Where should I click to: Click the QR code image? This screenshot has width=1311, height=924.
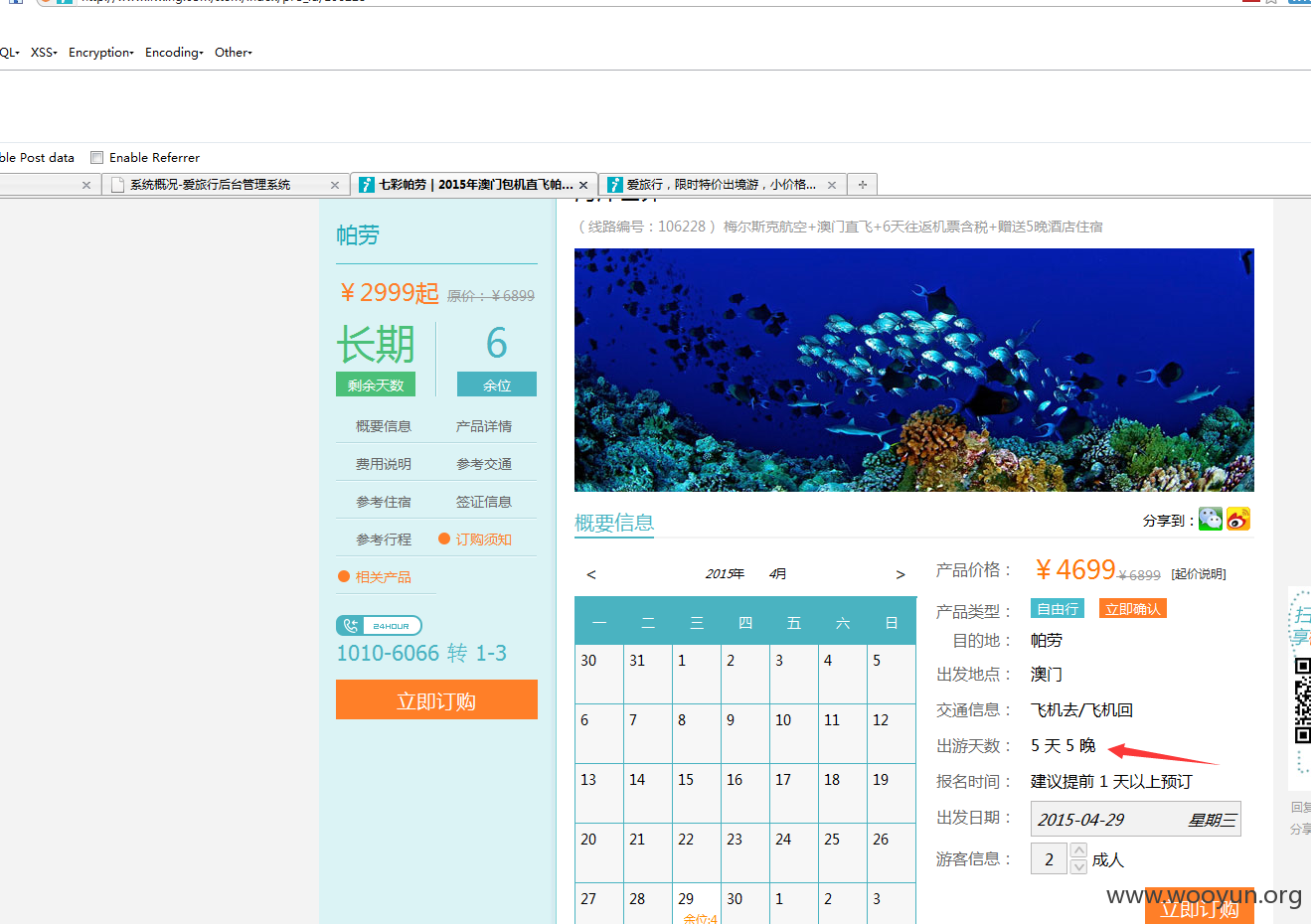(x=1302, y=699)
